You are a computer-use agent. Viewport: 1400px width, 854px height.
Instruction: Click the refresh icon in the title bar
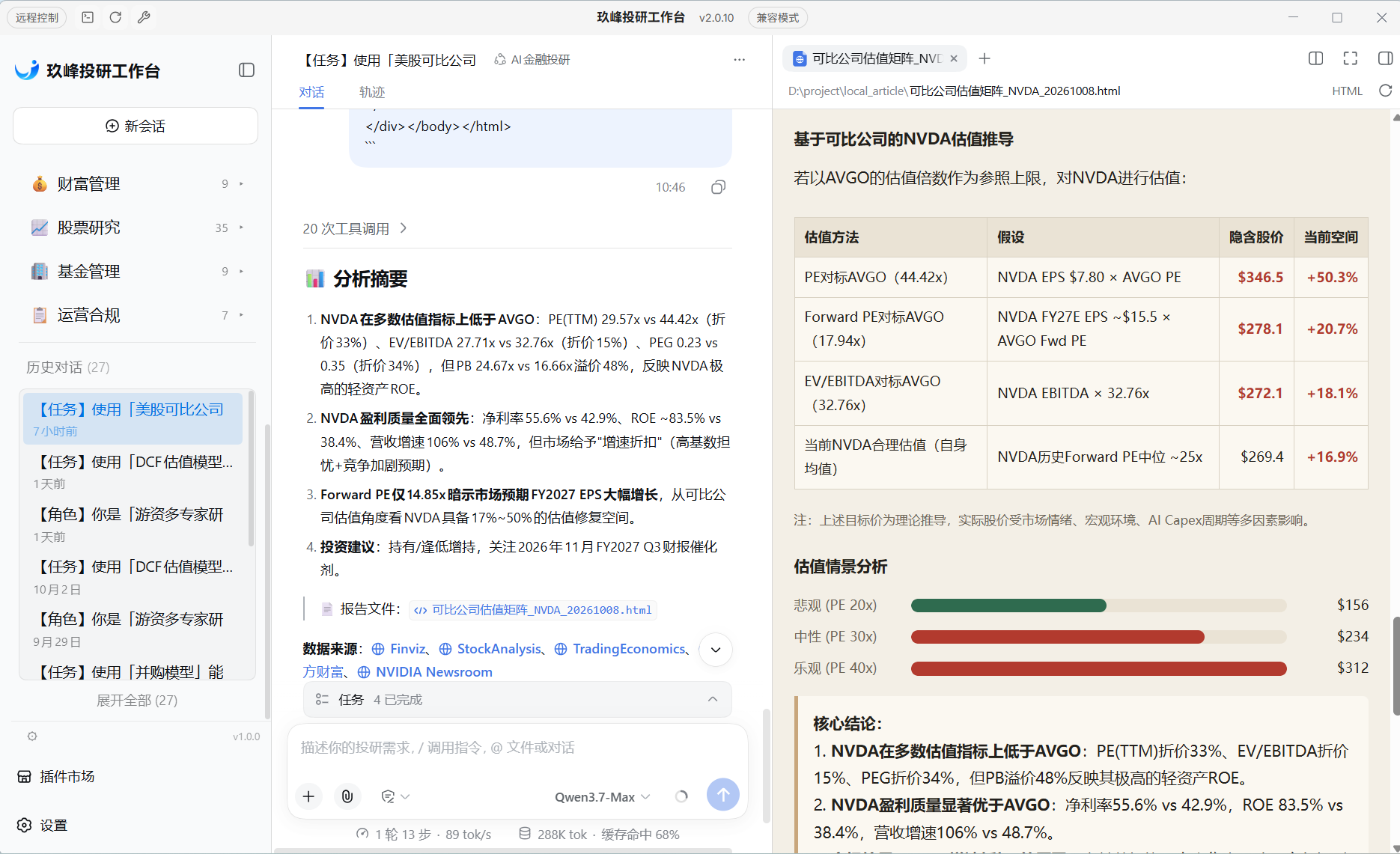point(115,17)
